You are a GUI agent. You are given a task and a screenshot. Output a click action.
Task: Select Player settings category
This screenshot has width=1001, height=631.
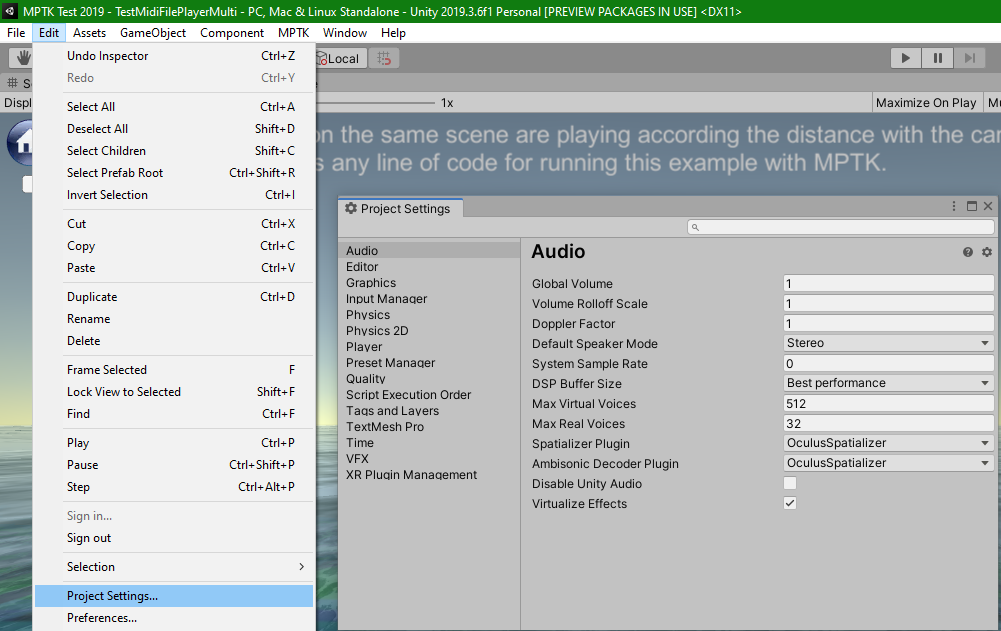[x=430, y=347]
